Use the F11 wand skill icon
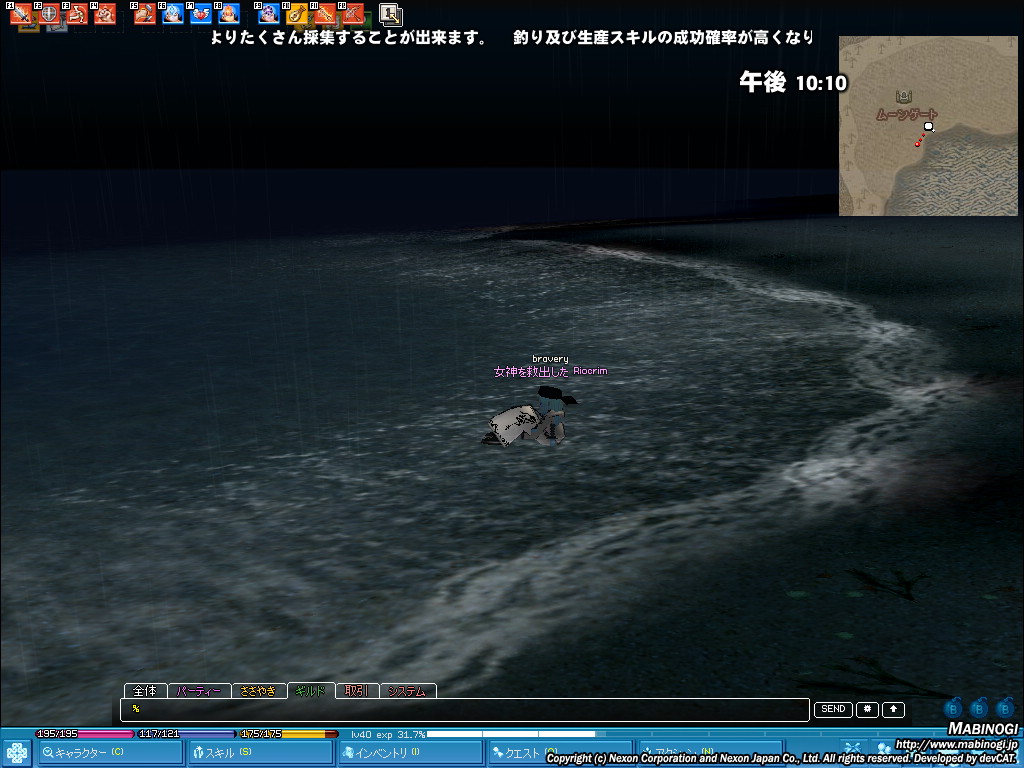Image resolution: width=1024 pixels, height=768 pixels. (325, 14)
